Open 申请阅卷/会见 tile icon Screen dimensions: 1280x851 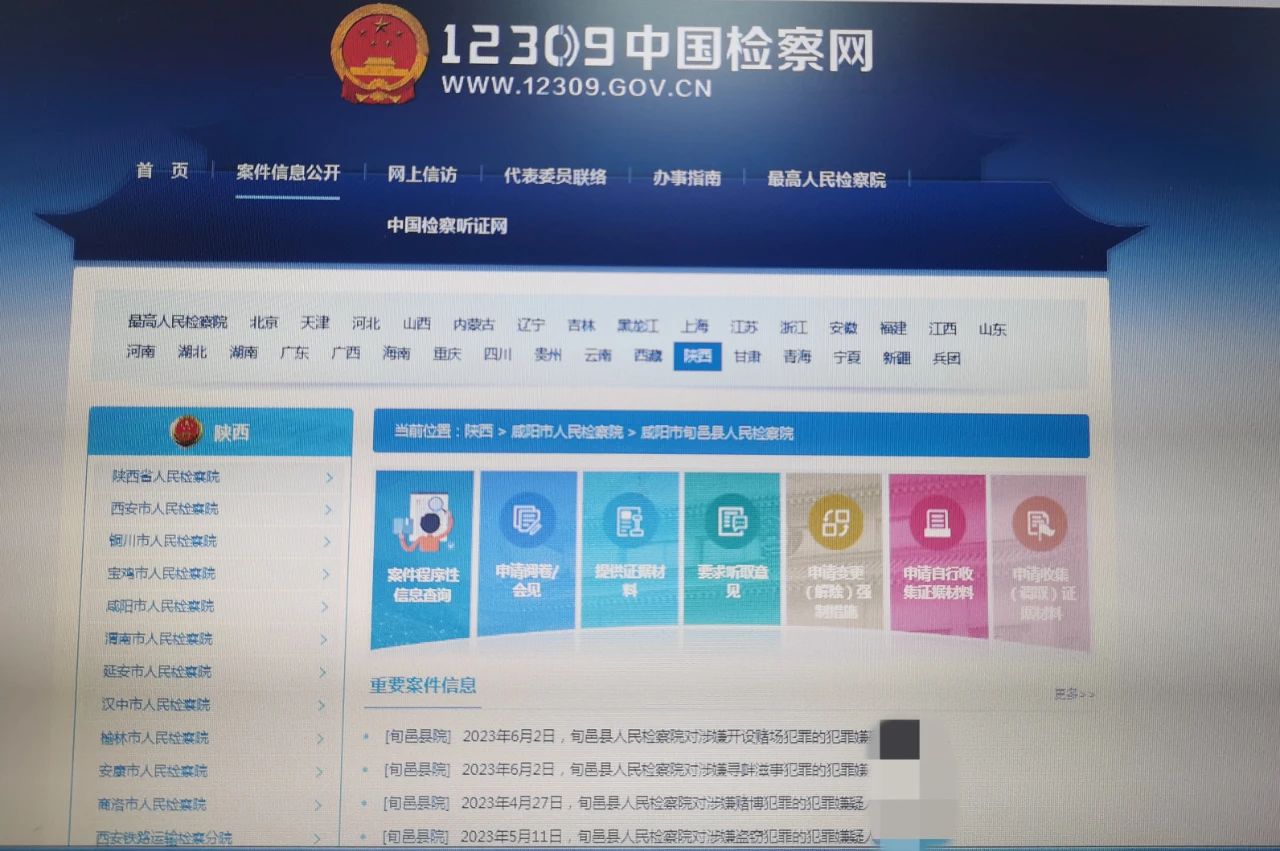527,520
